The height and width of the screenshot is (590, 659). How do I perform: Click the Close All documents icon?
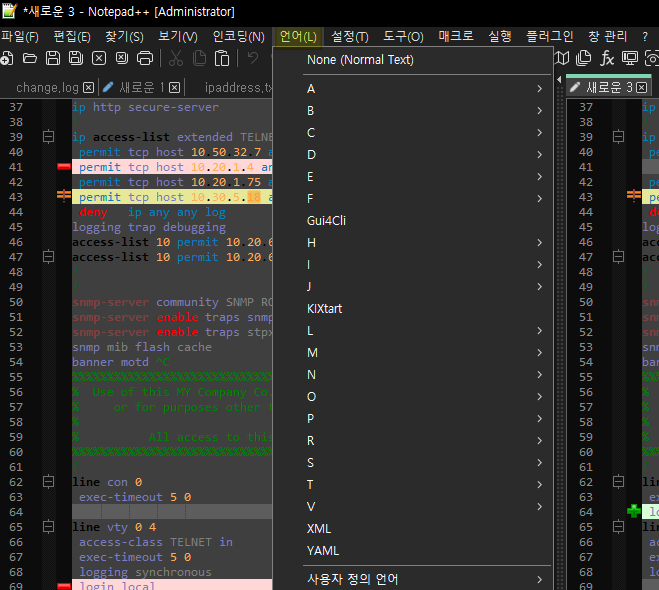point(122,58)
